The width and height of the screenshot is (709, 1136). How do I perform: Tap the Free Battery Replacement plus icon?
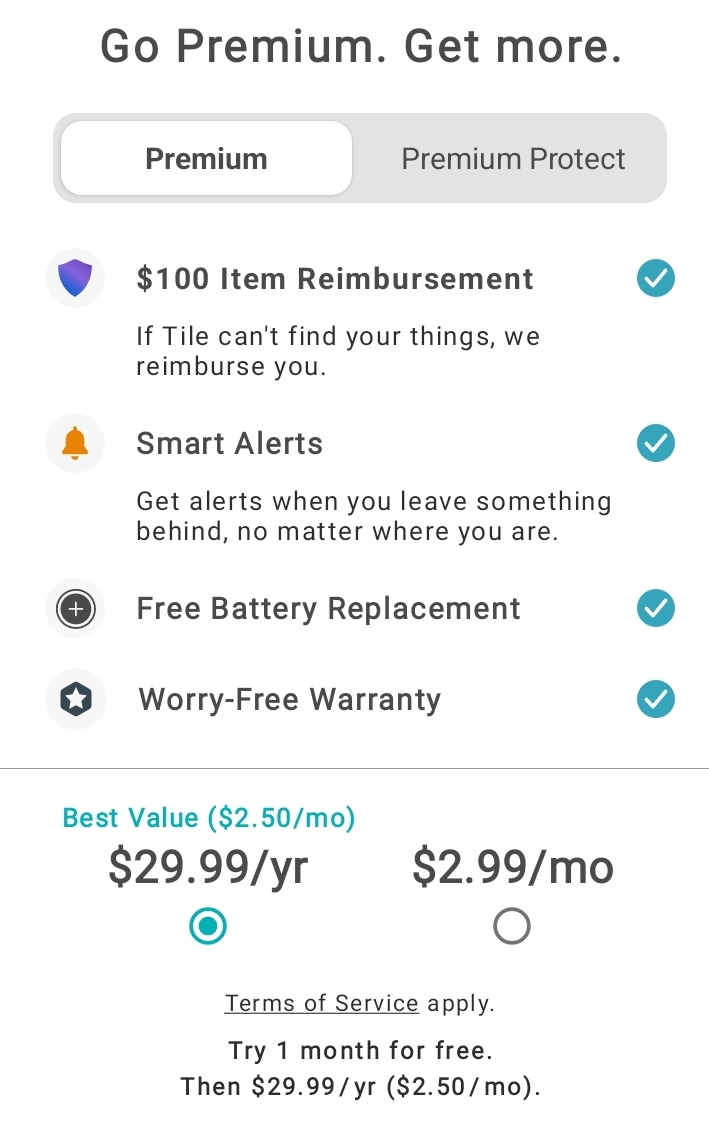75,608
